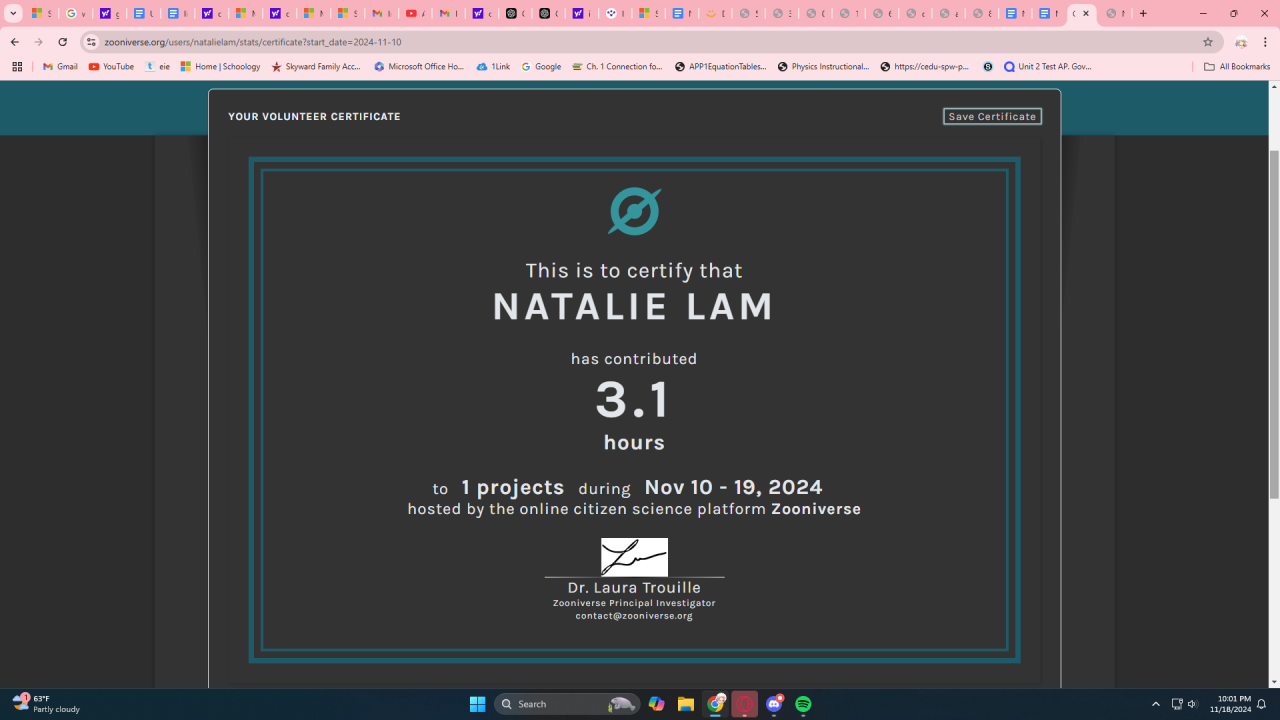Click the Dr. Laura Trouille signature image
The image size is (1280, 720).
[x=634, y=557]
